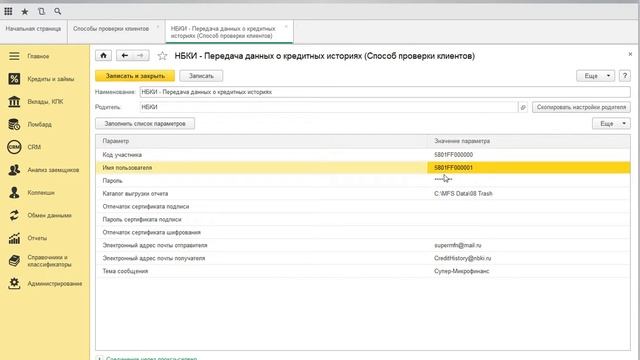This screenshot has height=360, width=640.
Task: Focus the Родитель input field
Action: [329, 107]
